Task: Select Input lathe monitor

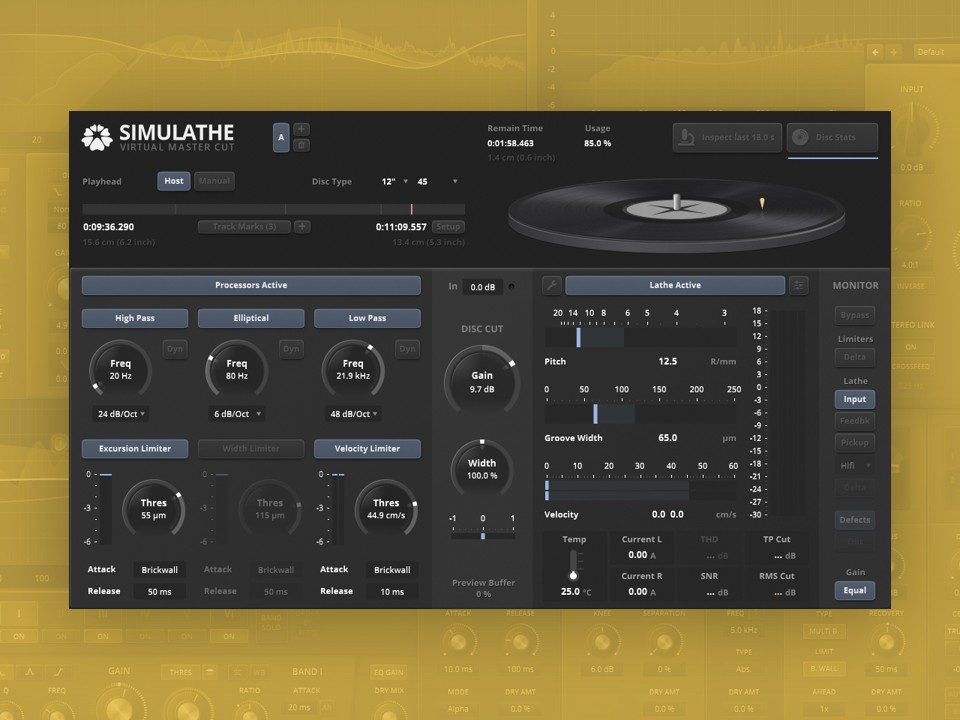Action: click(x=855, y=399)
